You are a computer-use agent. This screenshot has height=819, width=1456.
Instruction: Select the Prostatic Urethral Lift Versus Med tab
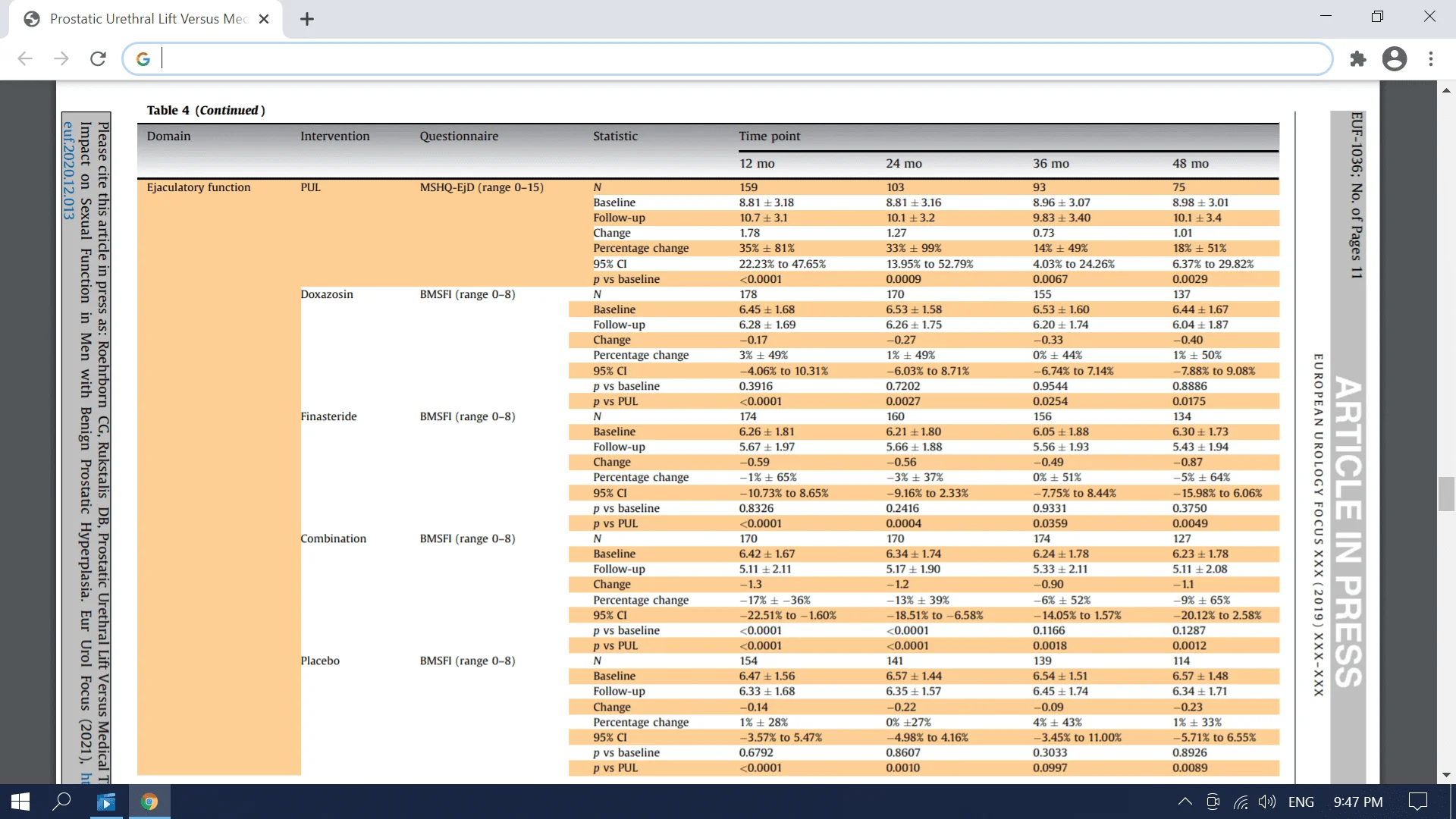click(146, 19)
